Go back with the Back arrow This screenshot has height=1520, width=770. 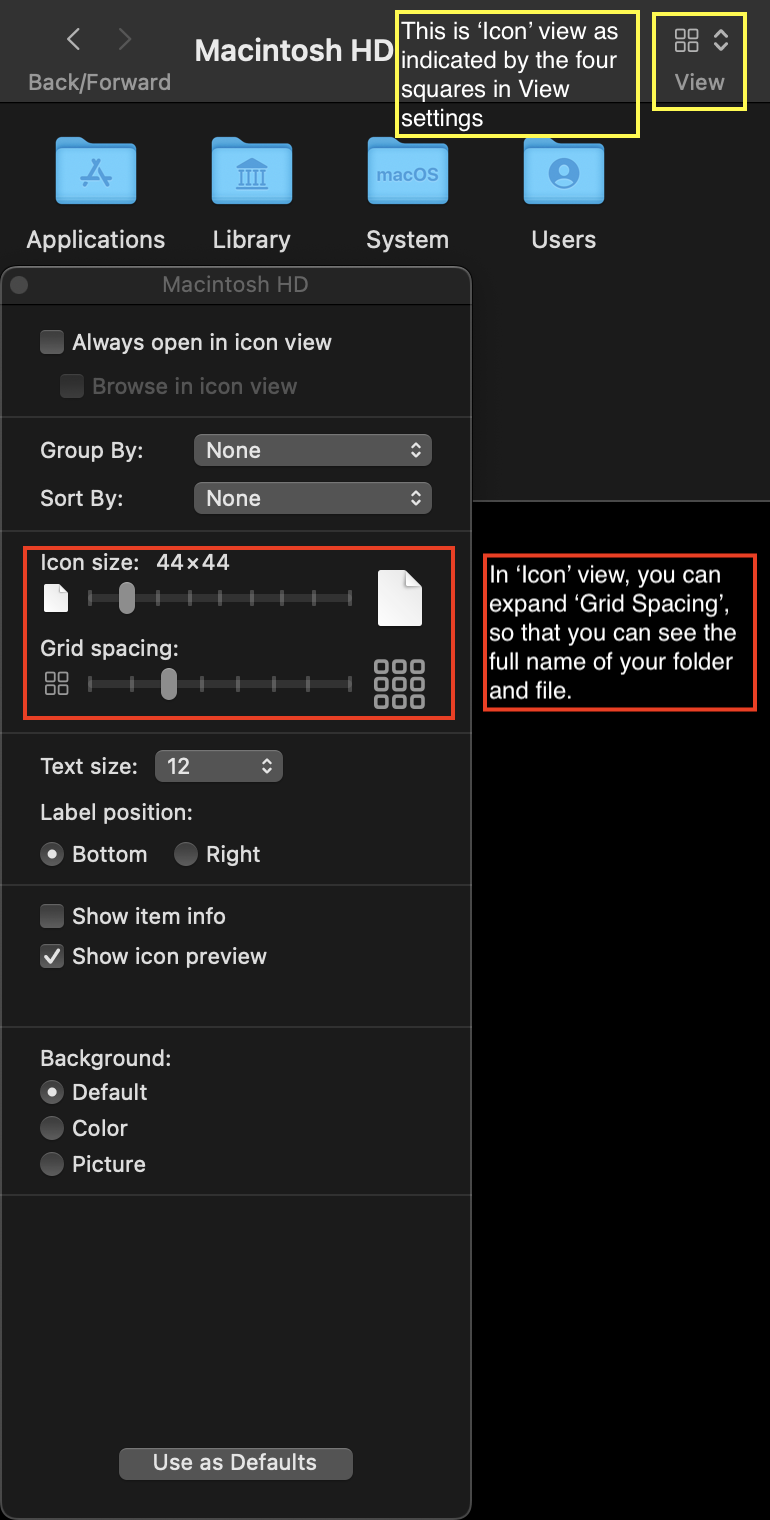click(x=73, y=39)
